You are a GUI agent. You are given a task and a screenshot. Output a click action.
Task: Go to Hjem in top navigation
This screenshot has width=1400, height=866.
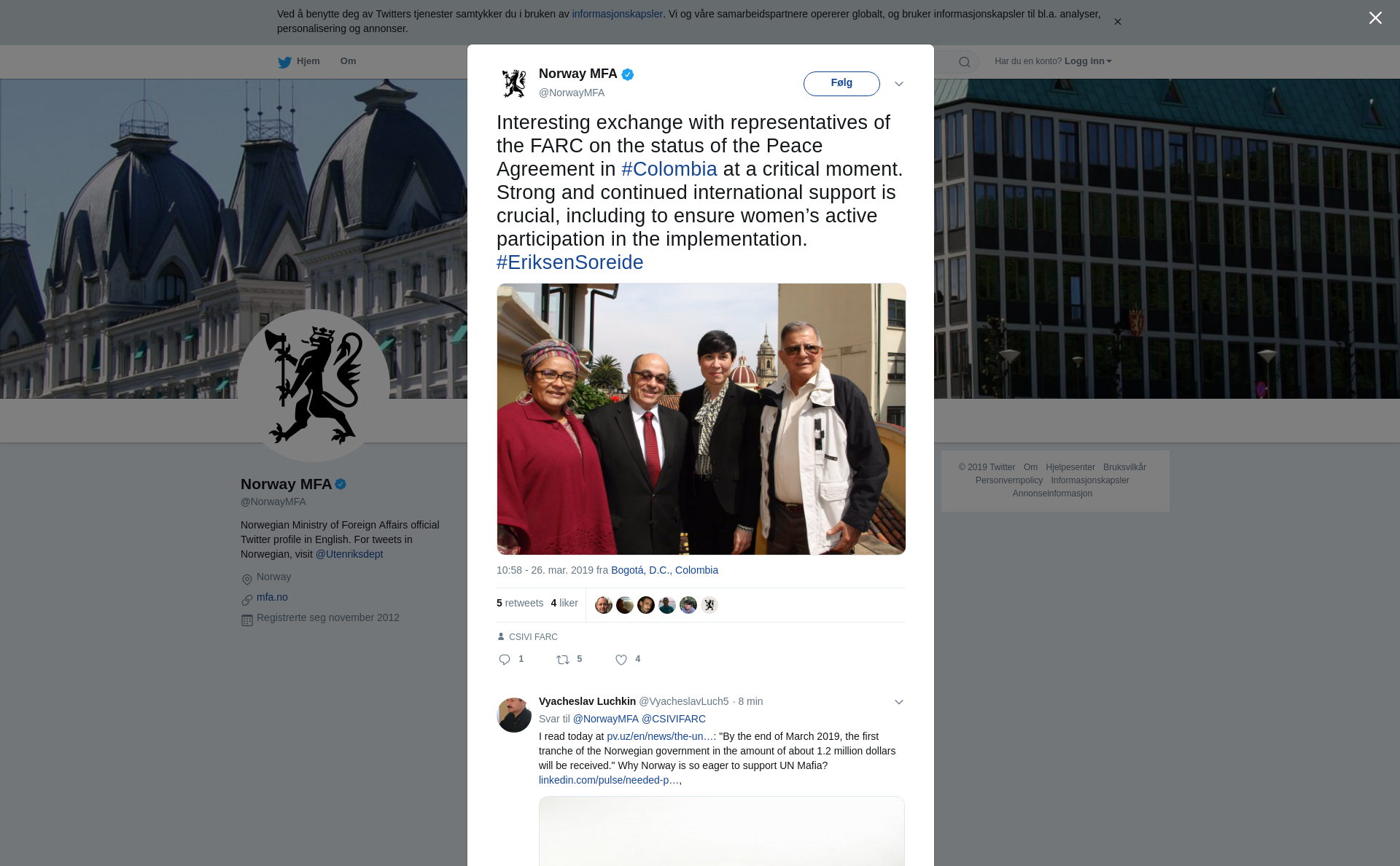point(308,61)
